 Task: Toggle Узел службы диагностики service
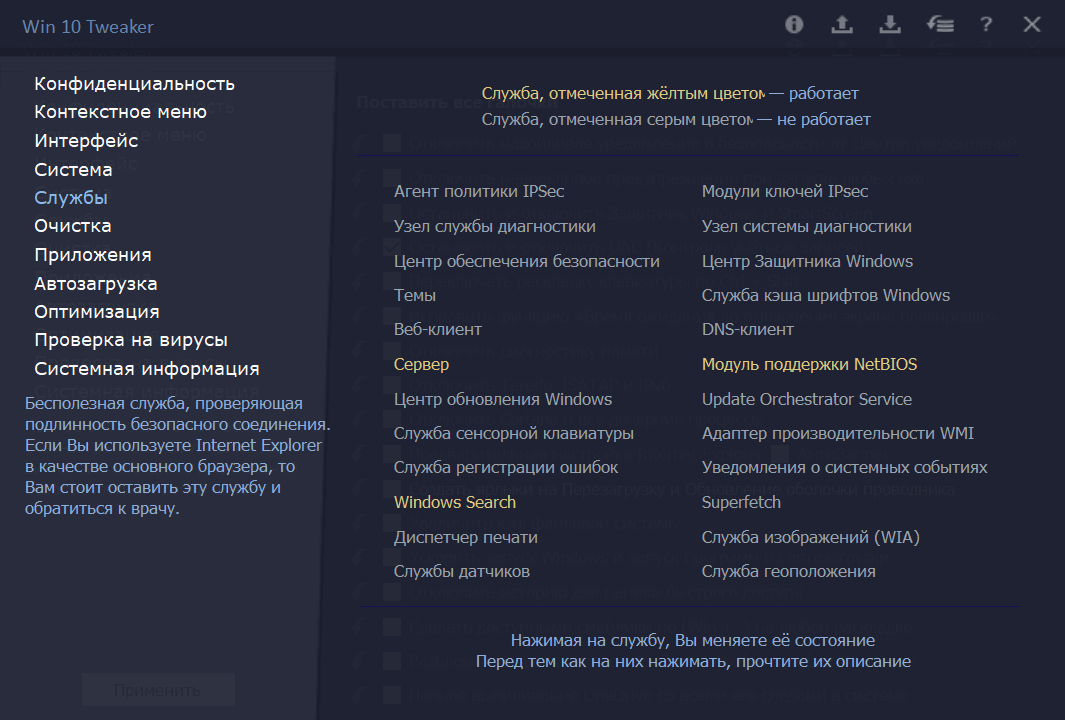click(494, 226)
